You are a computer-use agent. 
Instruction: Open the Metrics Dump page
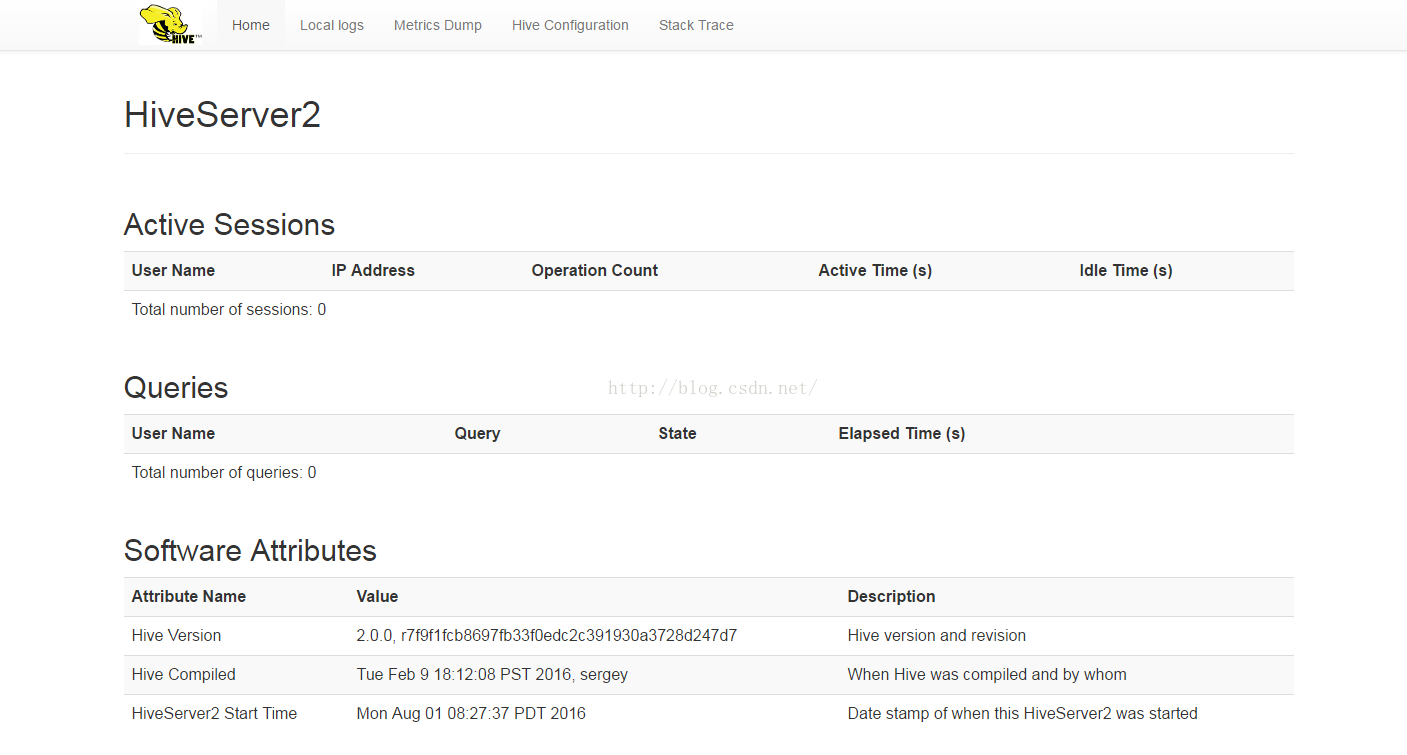pyautogui.click(x=438, y=25)
